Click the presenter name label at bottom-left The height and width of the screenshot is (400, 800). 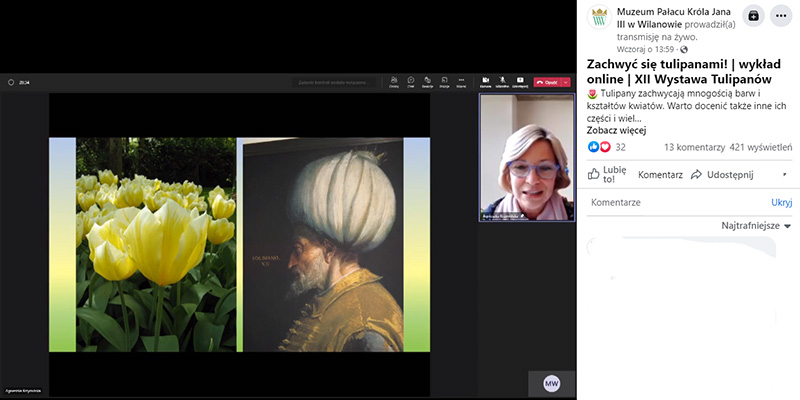point(22,391)
